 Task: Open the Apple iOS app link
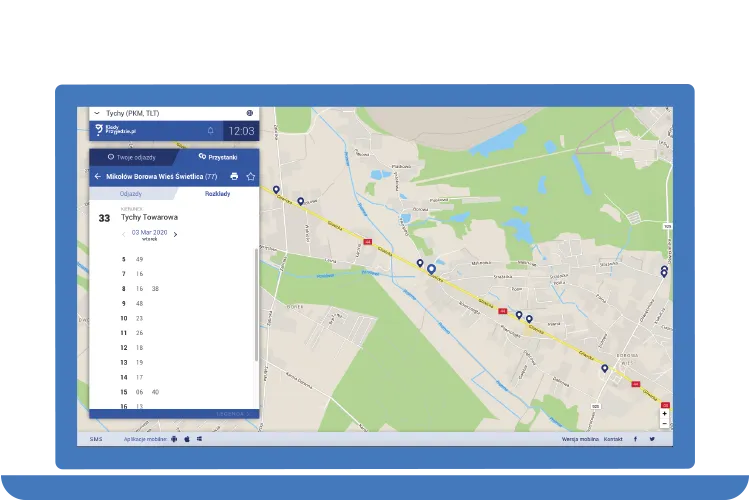187,439
